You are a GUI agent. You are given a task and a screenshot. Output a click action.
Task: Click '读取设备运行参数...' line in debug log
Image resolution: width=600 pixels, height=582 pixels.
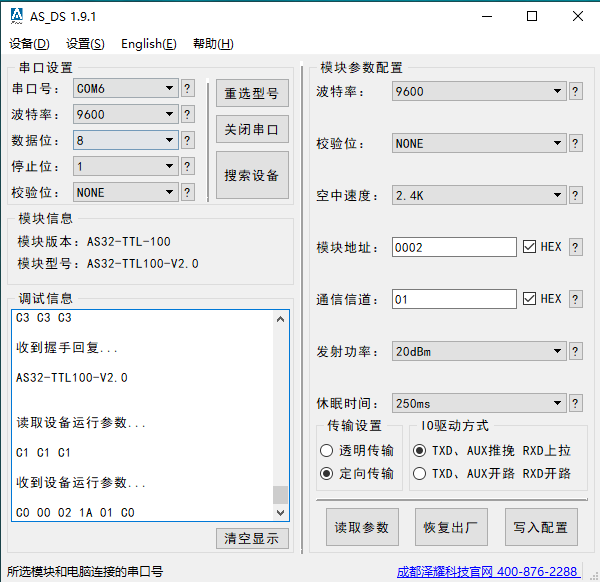(x=81, y=422)
